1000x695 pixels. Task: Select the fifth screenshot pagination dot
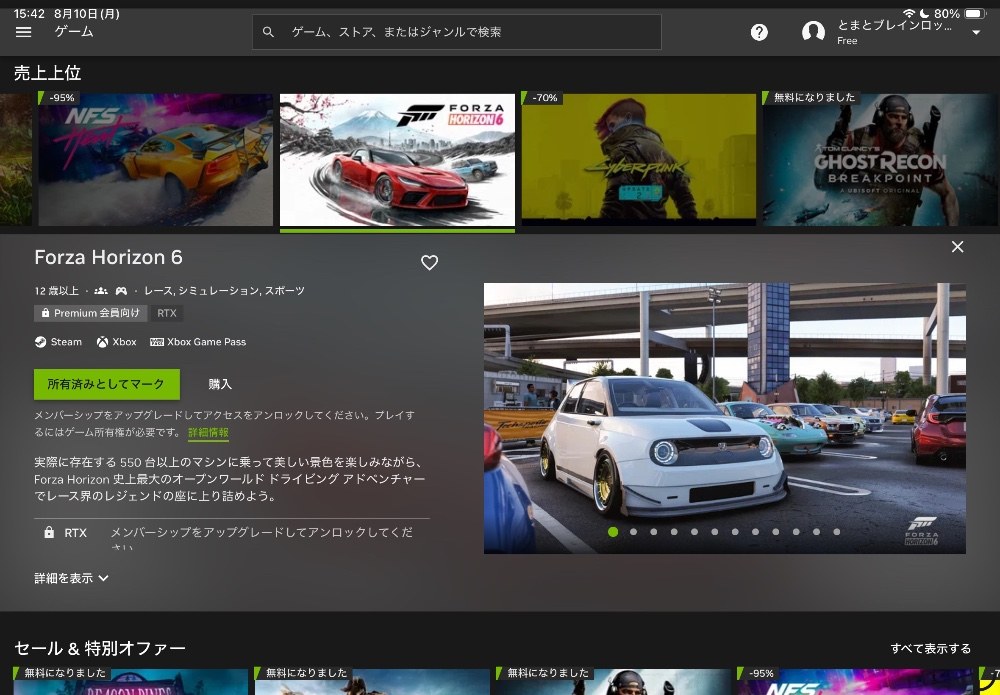[x=695, y=532]
